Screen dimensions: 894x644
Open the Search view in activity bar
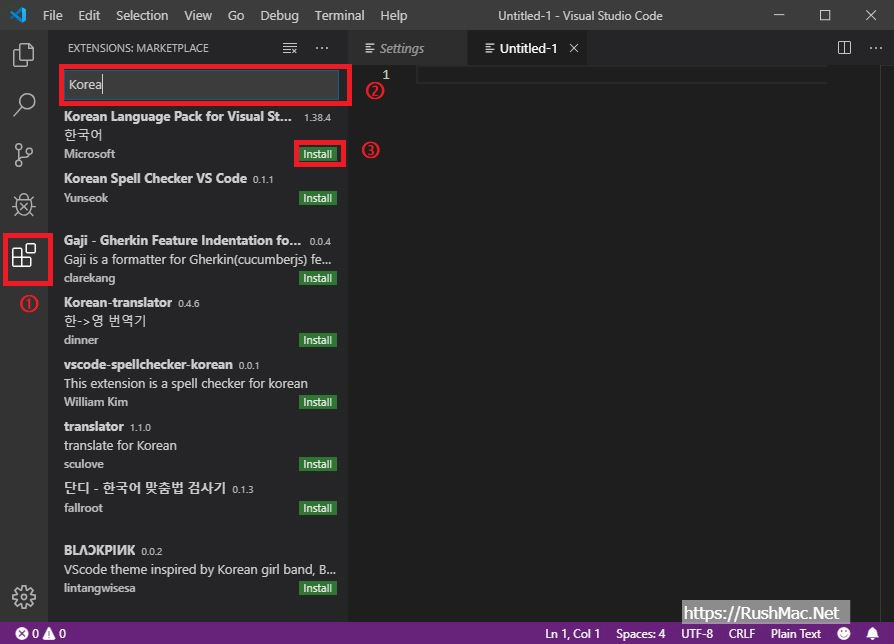coord(23,105)
